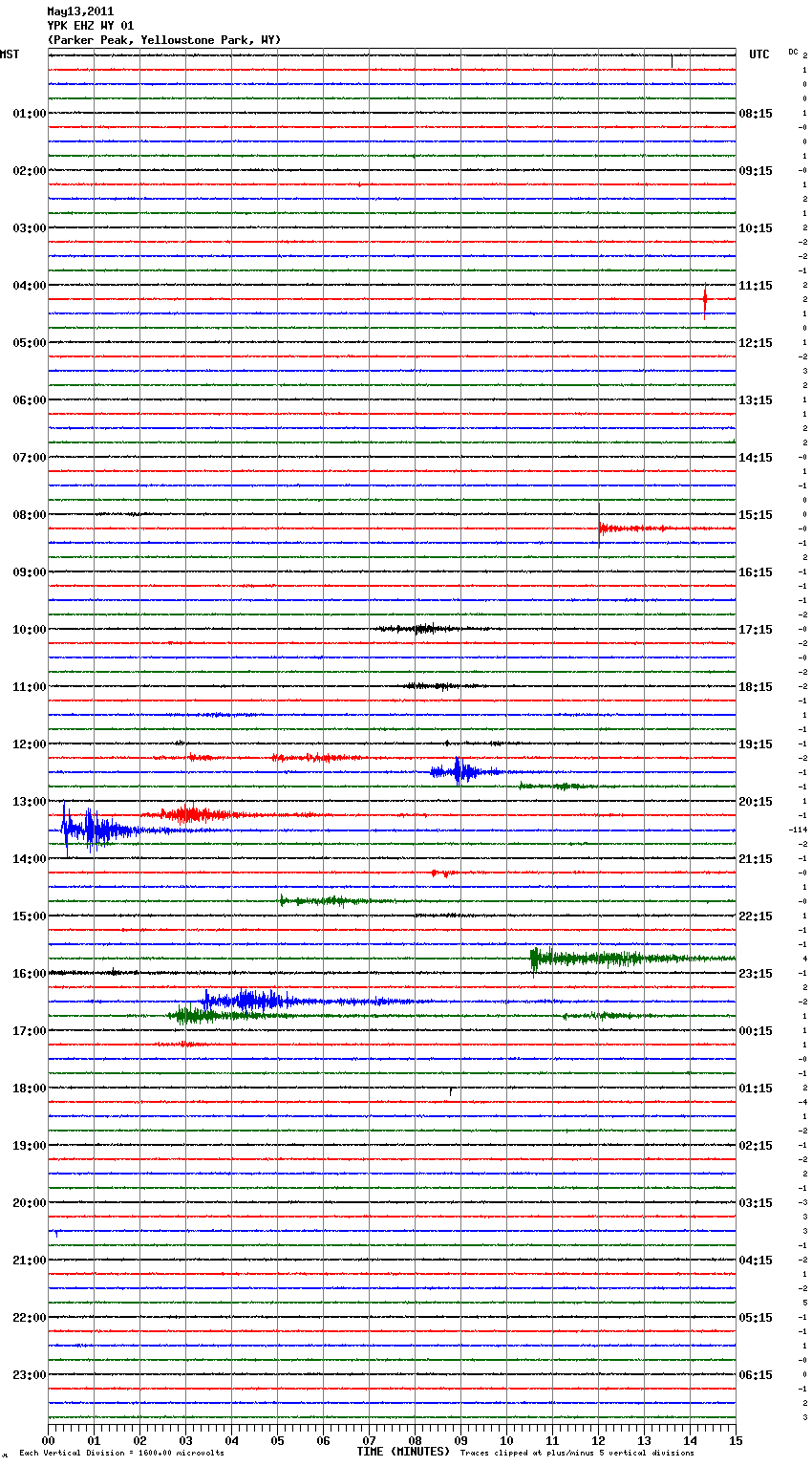Click the 20:15 UTC time label
The width and height of the screenshot is (812, 1466).
pos(756,802)
